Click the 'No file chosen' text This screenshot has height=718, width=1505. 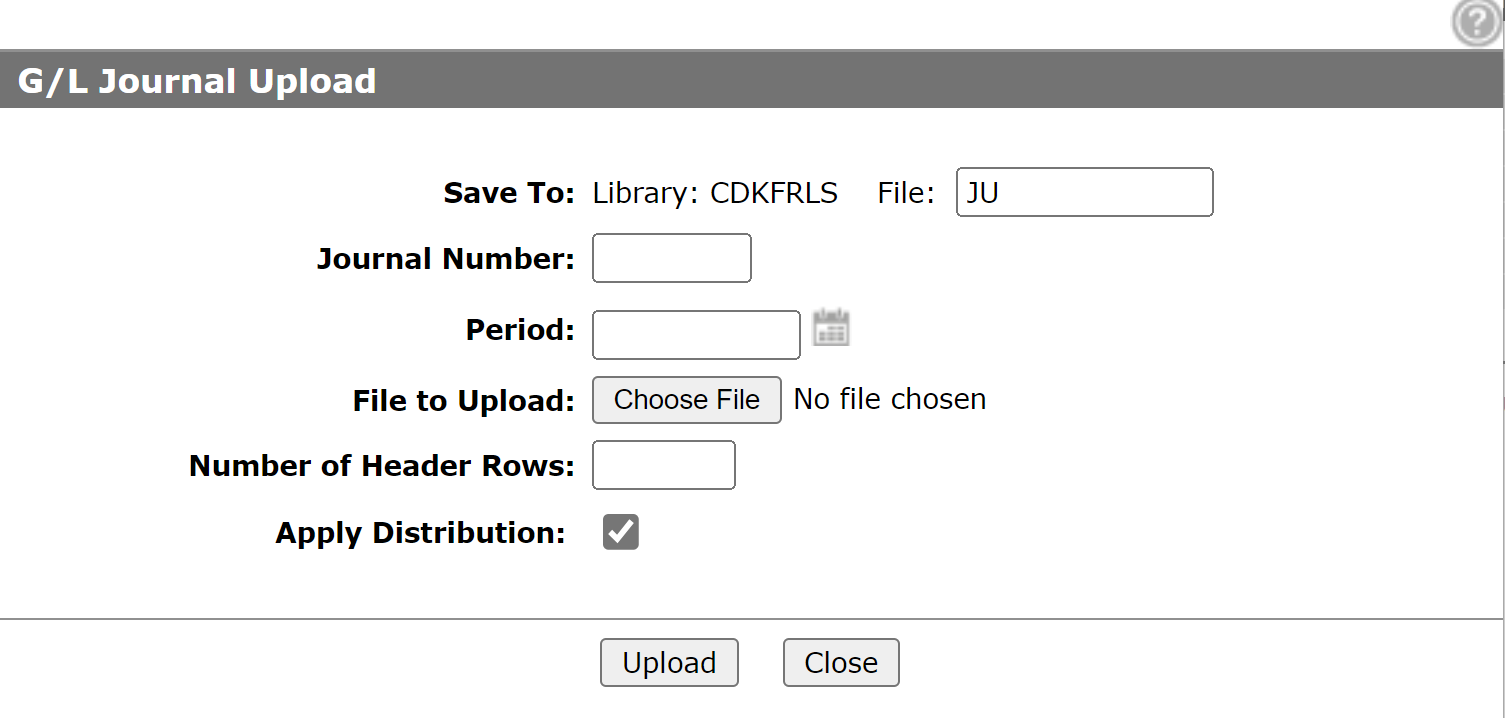click(890, 399)
